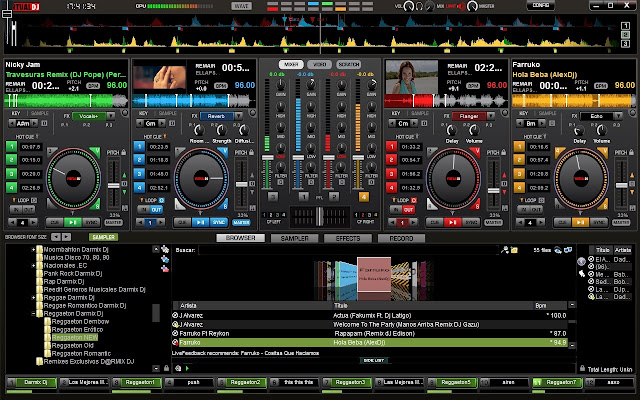Trigger the Reggaeton1 sampler pad
The height and width of the screenshot is (400, 640).
click(140, 382)
